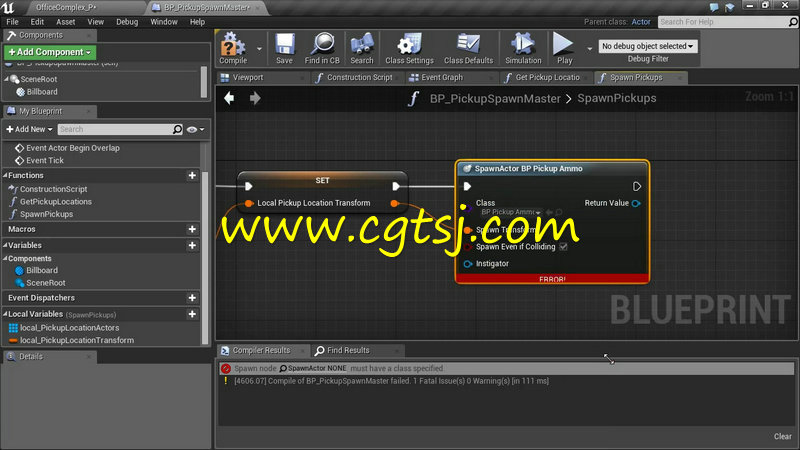Open the Add Component dropdown
This screenshot has height=450, width=800.
tap(49, 52)
